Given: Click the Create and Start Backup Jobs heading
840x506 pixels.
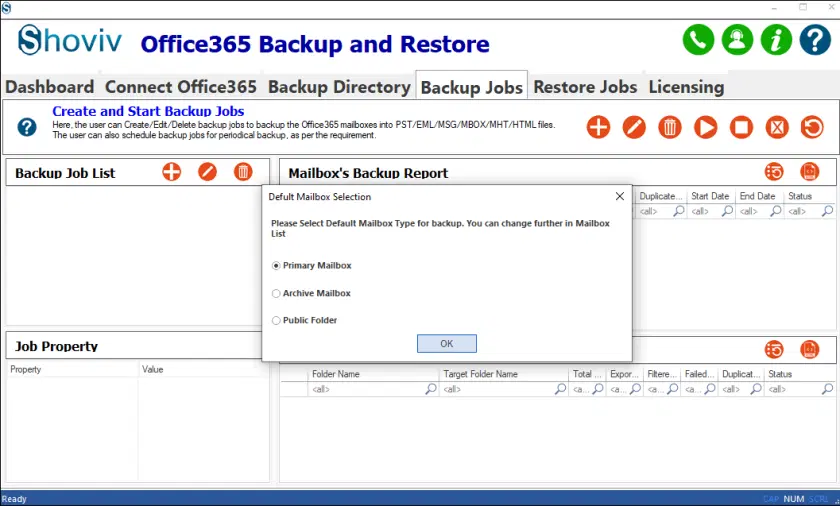Looking at the screenshot, I should [148, 111].
